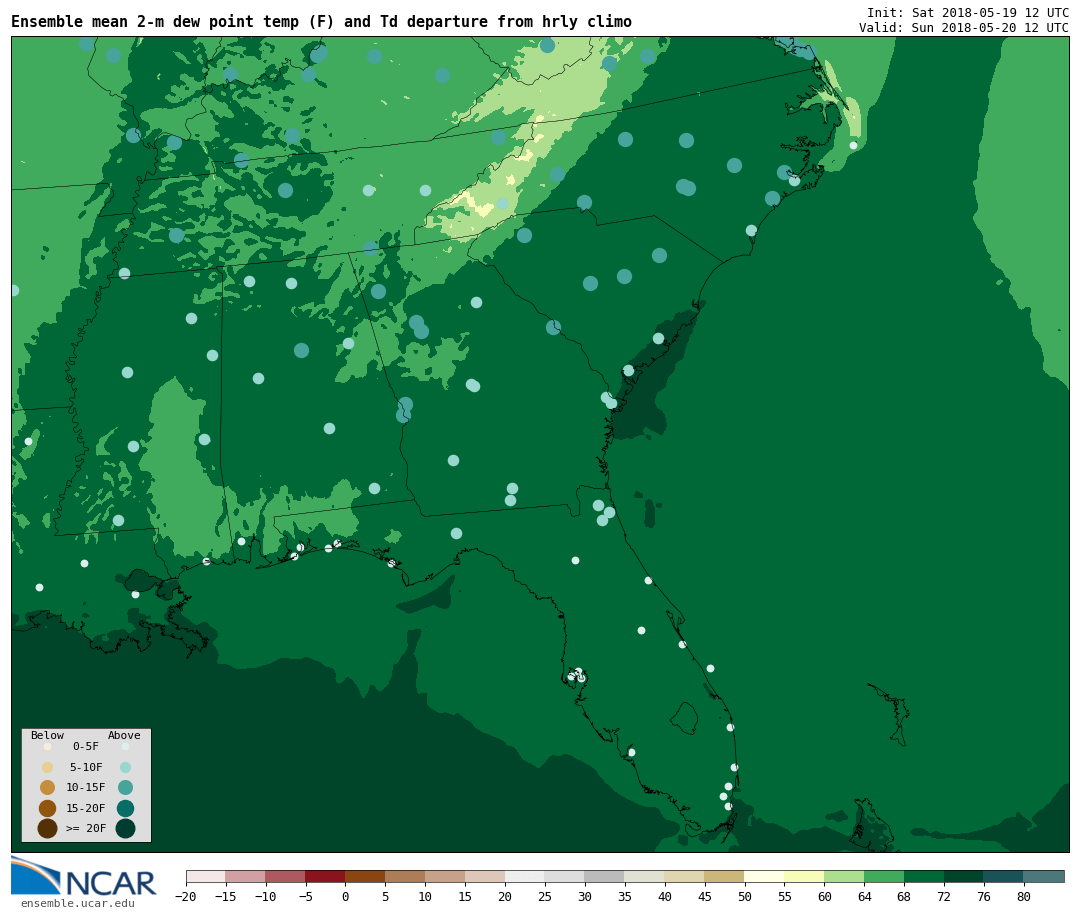The width and height of the screenshot is (1080, 915).
Task: Click the dark red swatch between -5 and 0
Action: [x=326, y=876]
